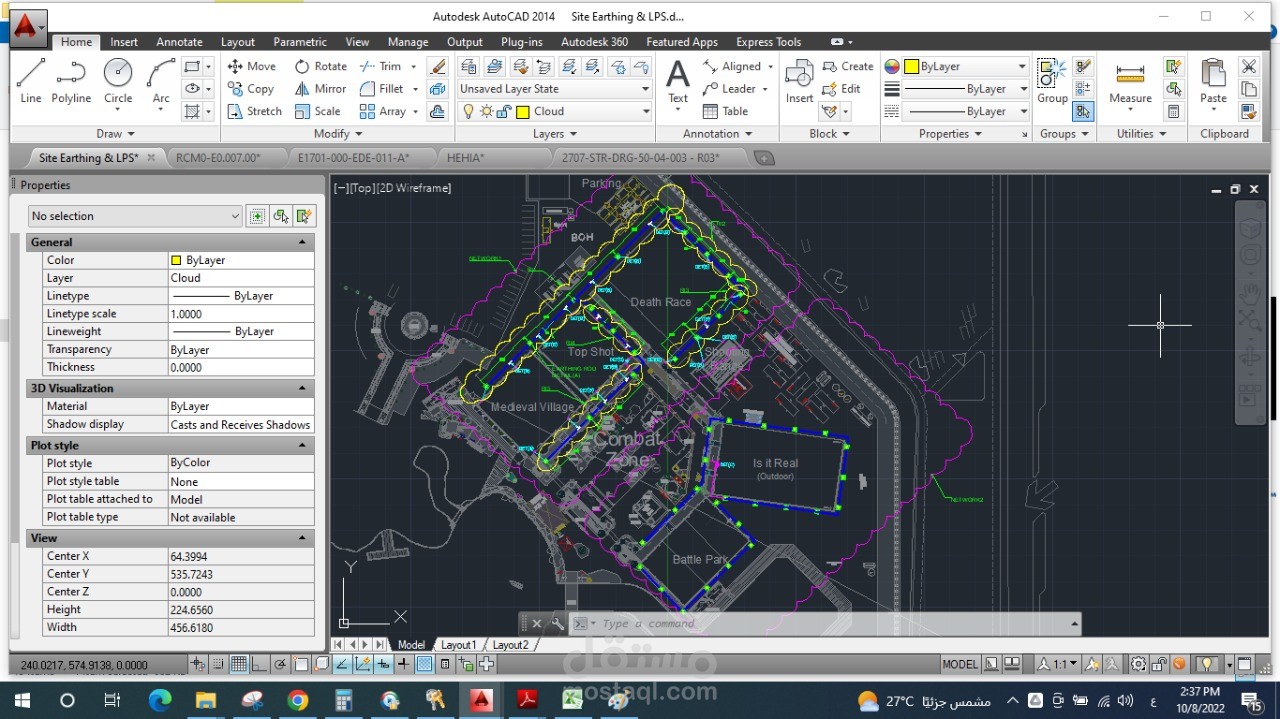The height and width of the screenshot is (719, 1280).
Task: Open the Quick Calculator icon in Utilities
Action: click(x=1174, y=111)
